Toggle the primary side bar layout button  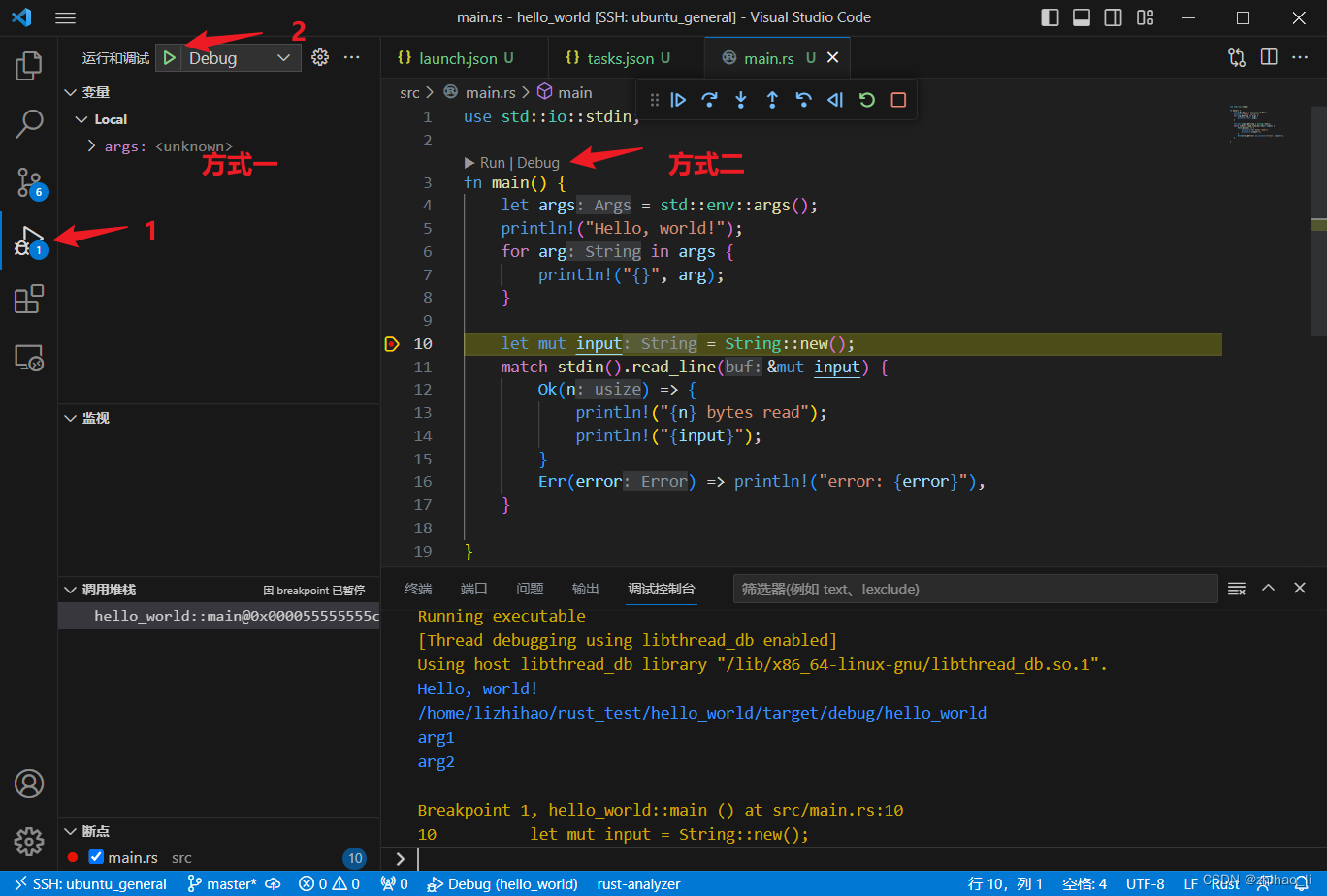click(x=1050, y=17)
